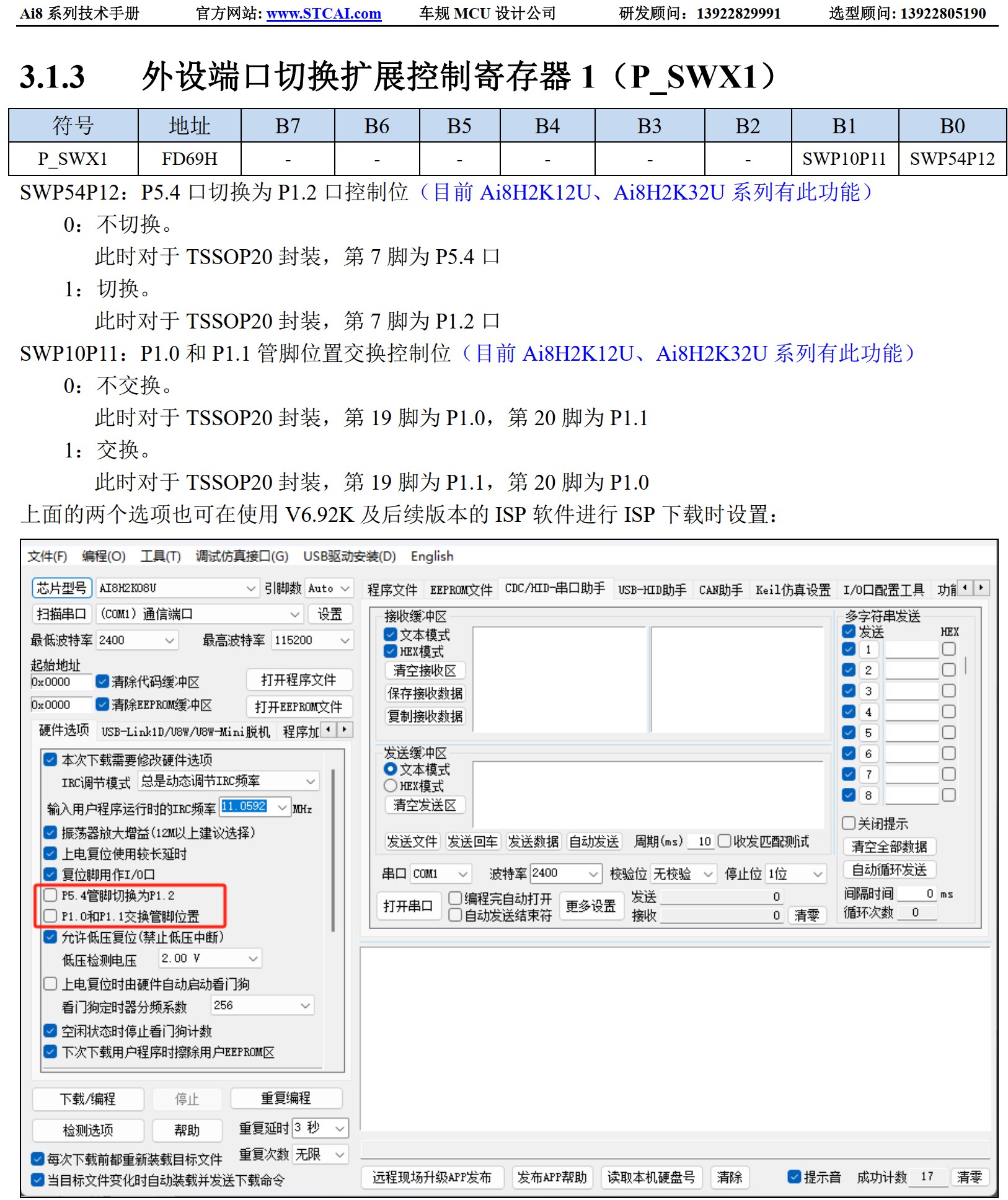This screenshot has width=1008, height=1200.
Task: Click the 下载/编程 button
Action: [x=88, y=1099]
